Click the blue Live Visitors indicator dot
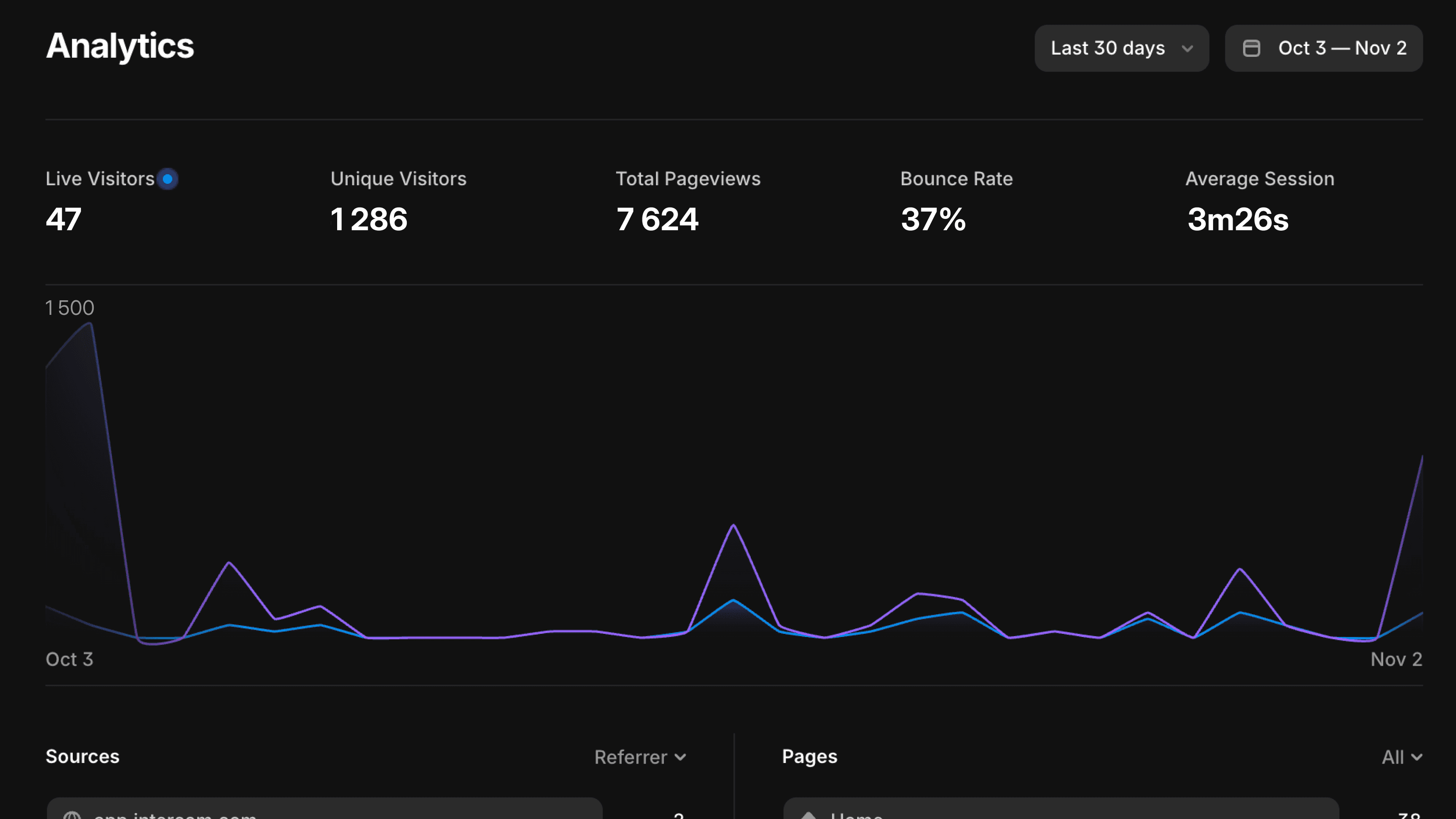The width and height of the screenshot is (1456, 819). (167, 179)
